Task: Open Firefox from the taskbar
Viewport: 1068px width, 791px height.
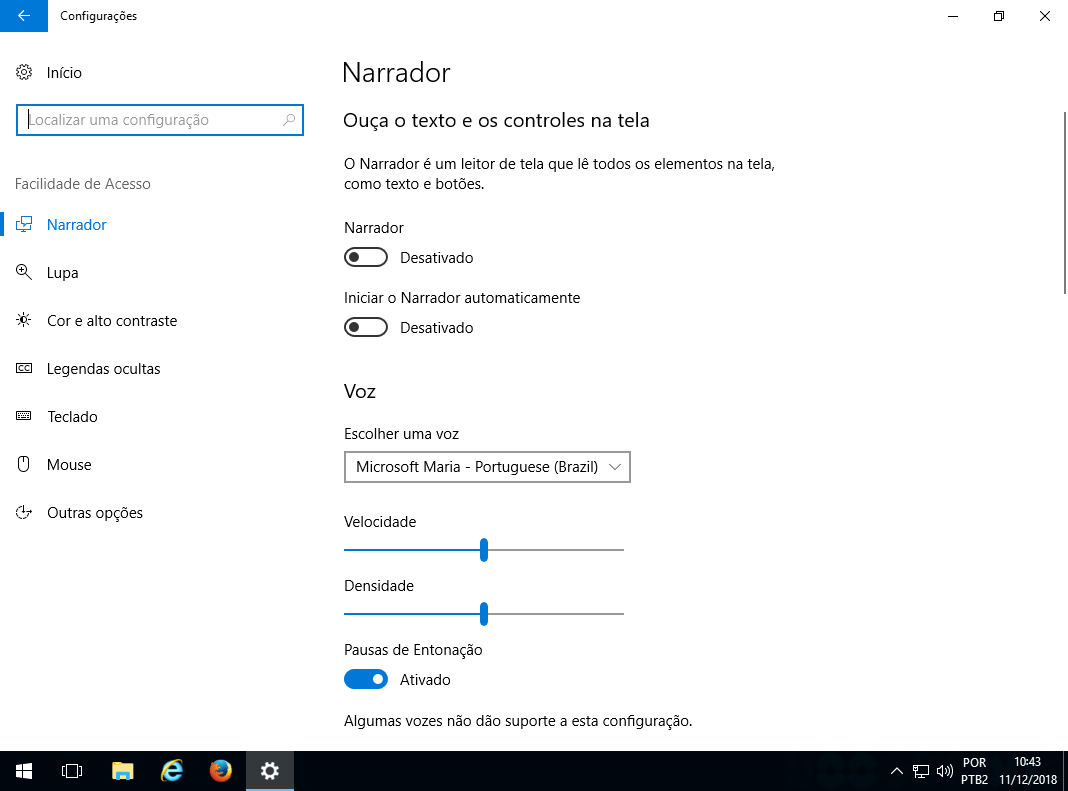Action: (220, 771)
